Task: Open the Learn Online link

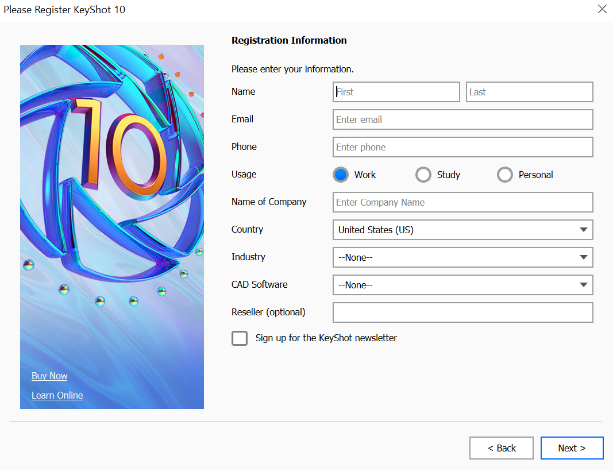Action: (57, 395)
